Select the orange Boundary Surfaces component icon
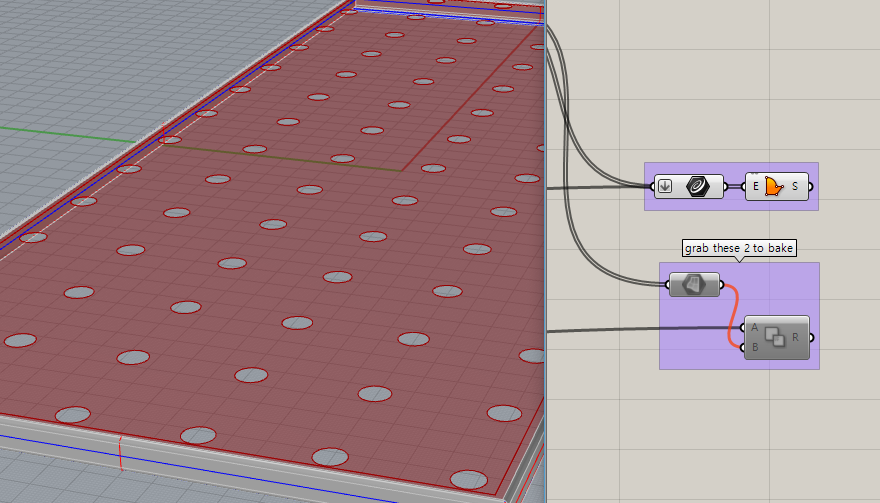The width and height of the screenshot is (880, 503). (x=774, y=186)
